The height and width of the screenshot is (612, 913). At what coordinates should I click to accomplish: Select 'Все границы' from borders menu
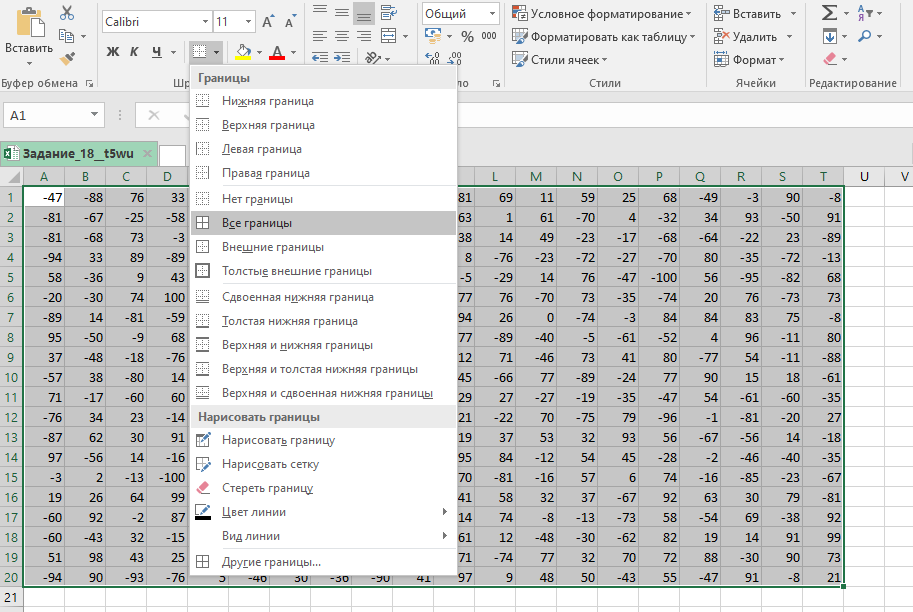tap(257, 223)
